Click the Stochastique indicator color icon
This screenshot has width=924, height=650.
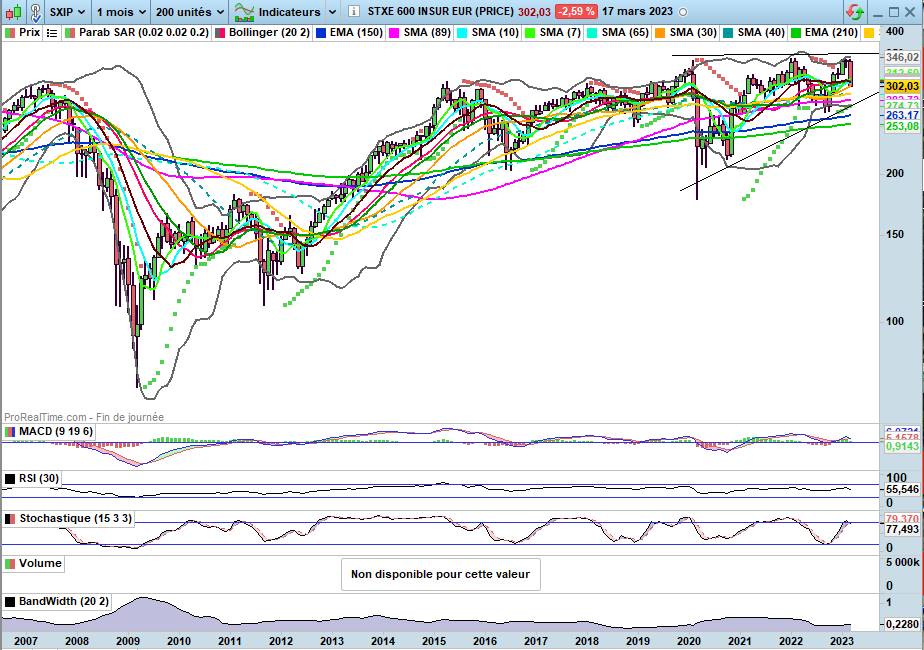click(11, 520)
